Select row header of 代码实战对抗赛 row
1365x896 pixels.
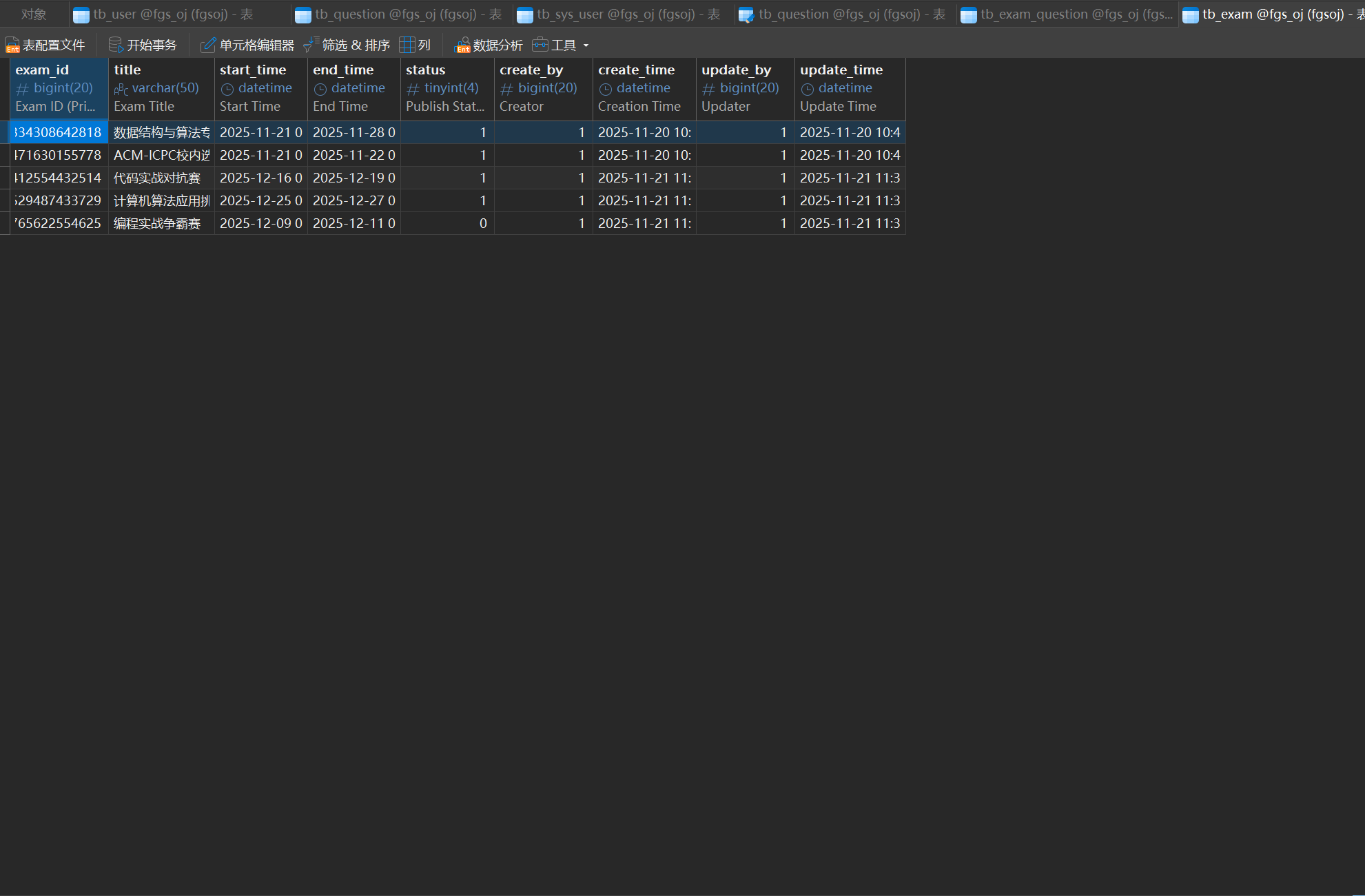5,178
